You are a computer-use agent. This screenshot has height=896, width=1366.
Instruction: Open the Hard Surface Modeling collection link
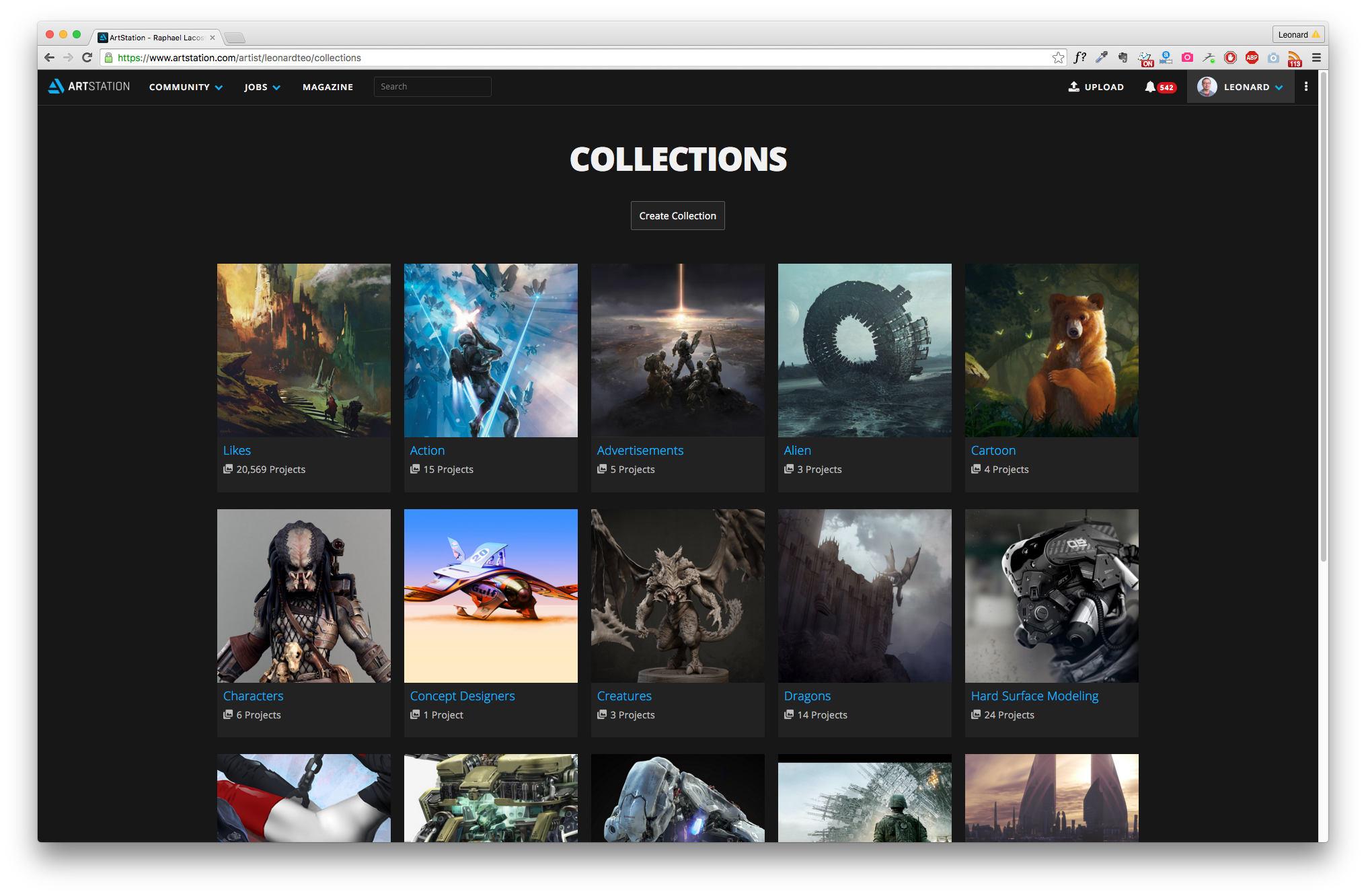(1034, 696)
